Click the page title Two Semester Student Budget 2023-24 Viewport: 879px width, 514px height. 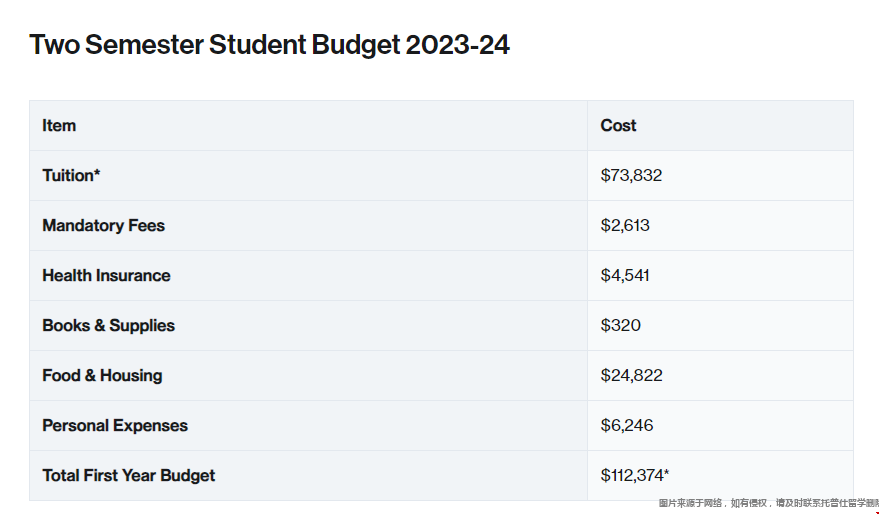269,45
